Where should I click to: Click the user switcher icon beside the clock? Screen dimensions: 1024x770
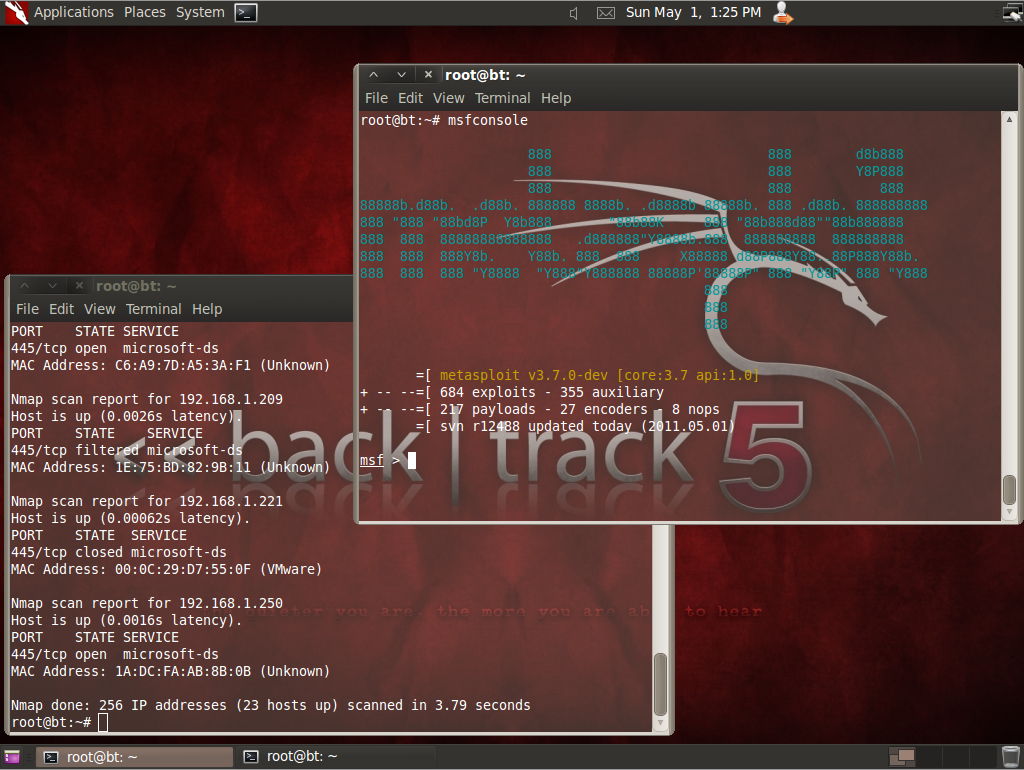[x=781, y=13]
